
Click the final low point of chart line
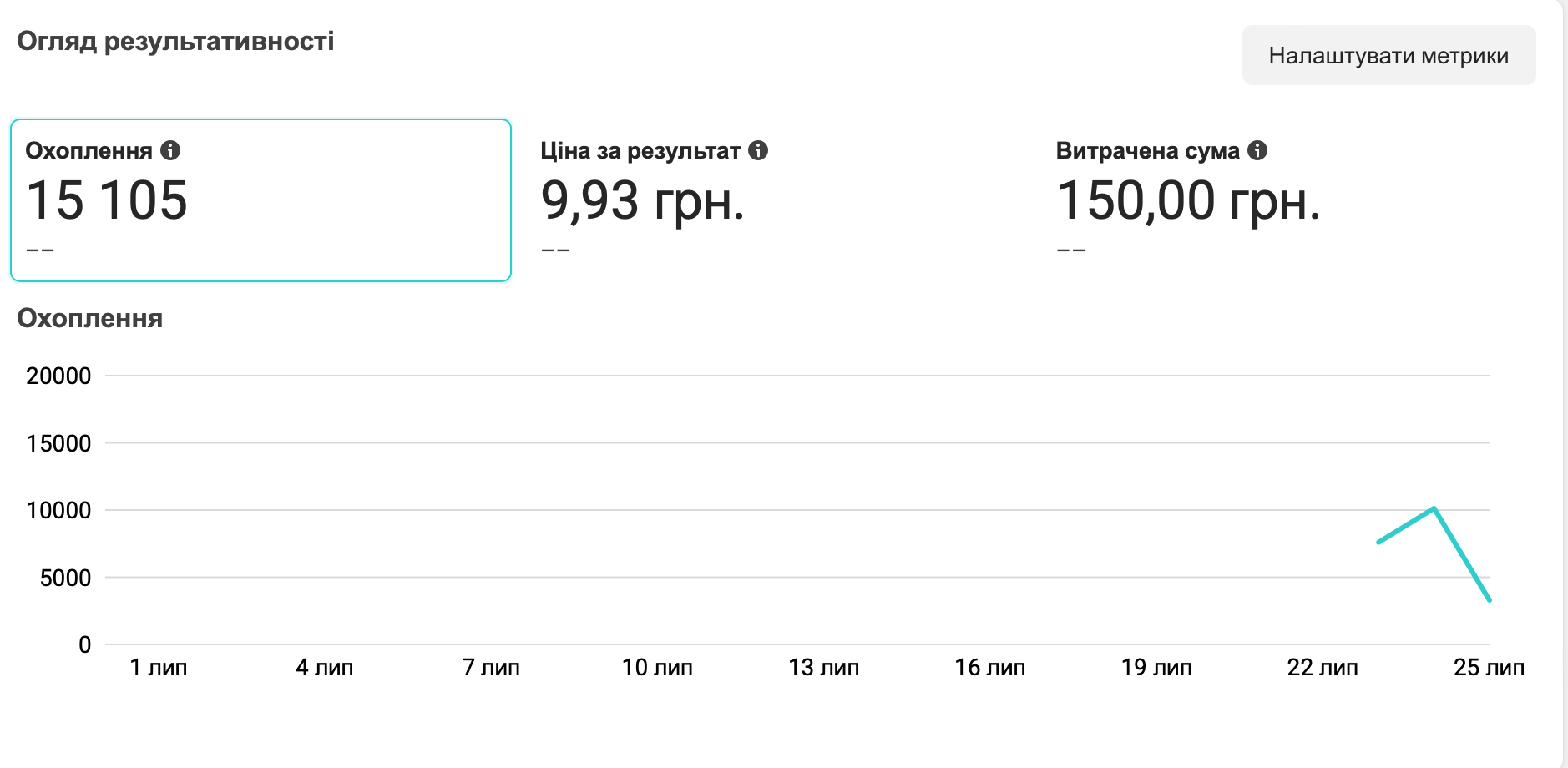point(1489,599)
